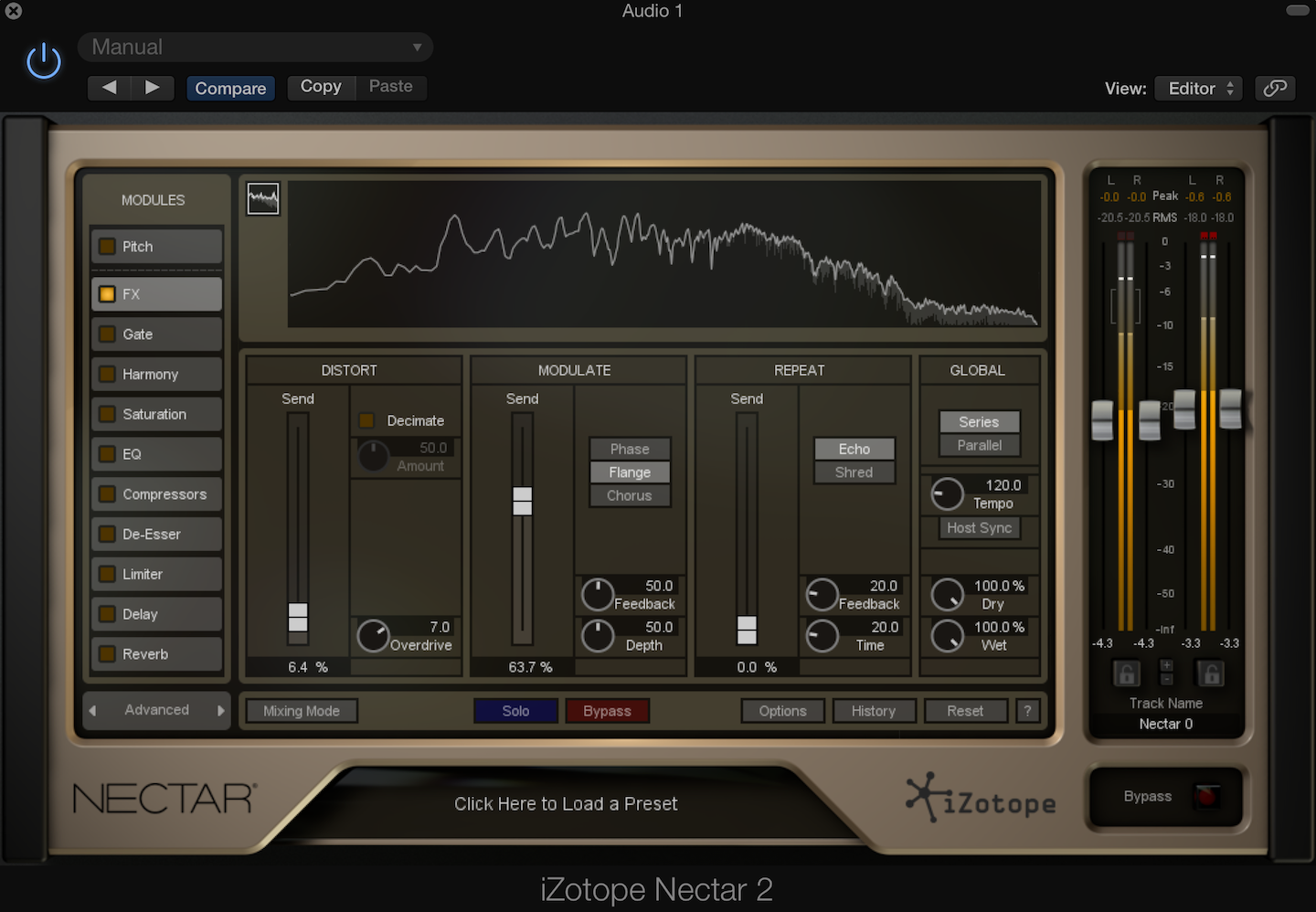Enable the Compressors module checkbox
This screenshot has width=1316, height=912.
click(107, 494)
